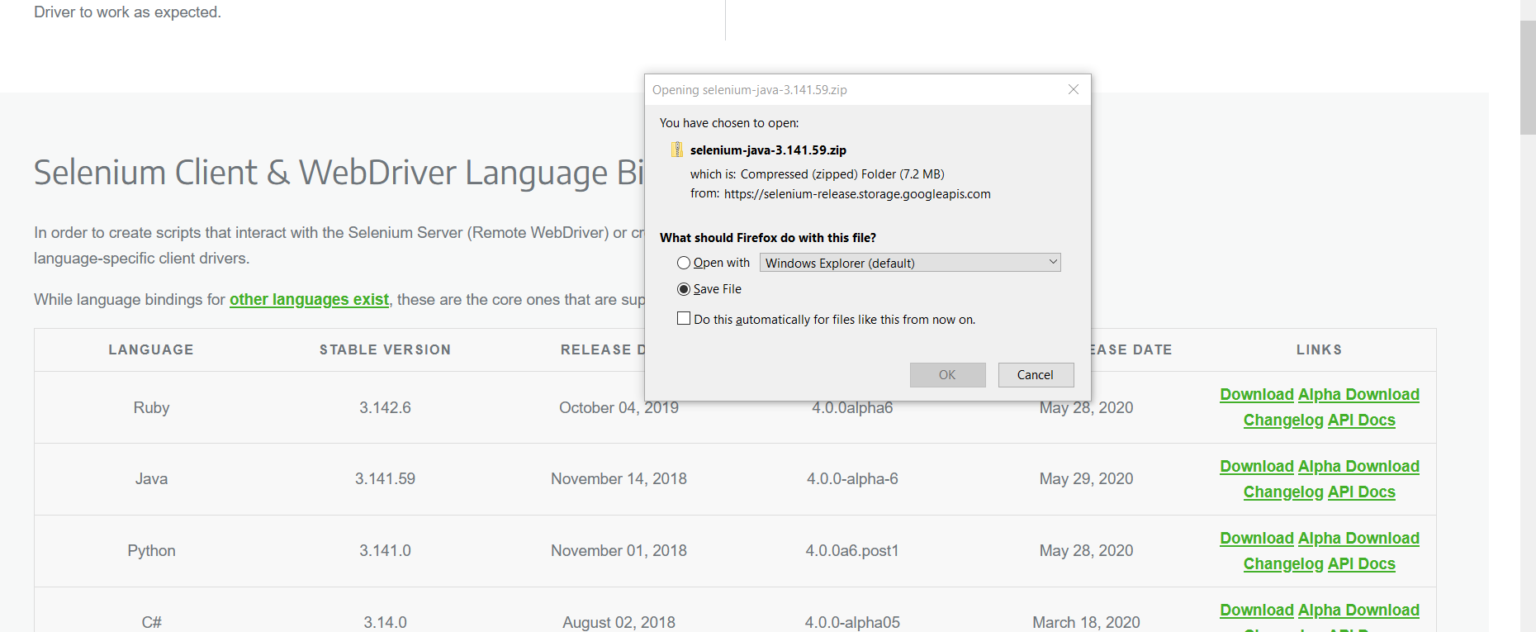Image resolution: width=1536 pixels, height=632 pixels.
Task: Open the Ruby API Docs
Action: click(x=1361, y=420)
